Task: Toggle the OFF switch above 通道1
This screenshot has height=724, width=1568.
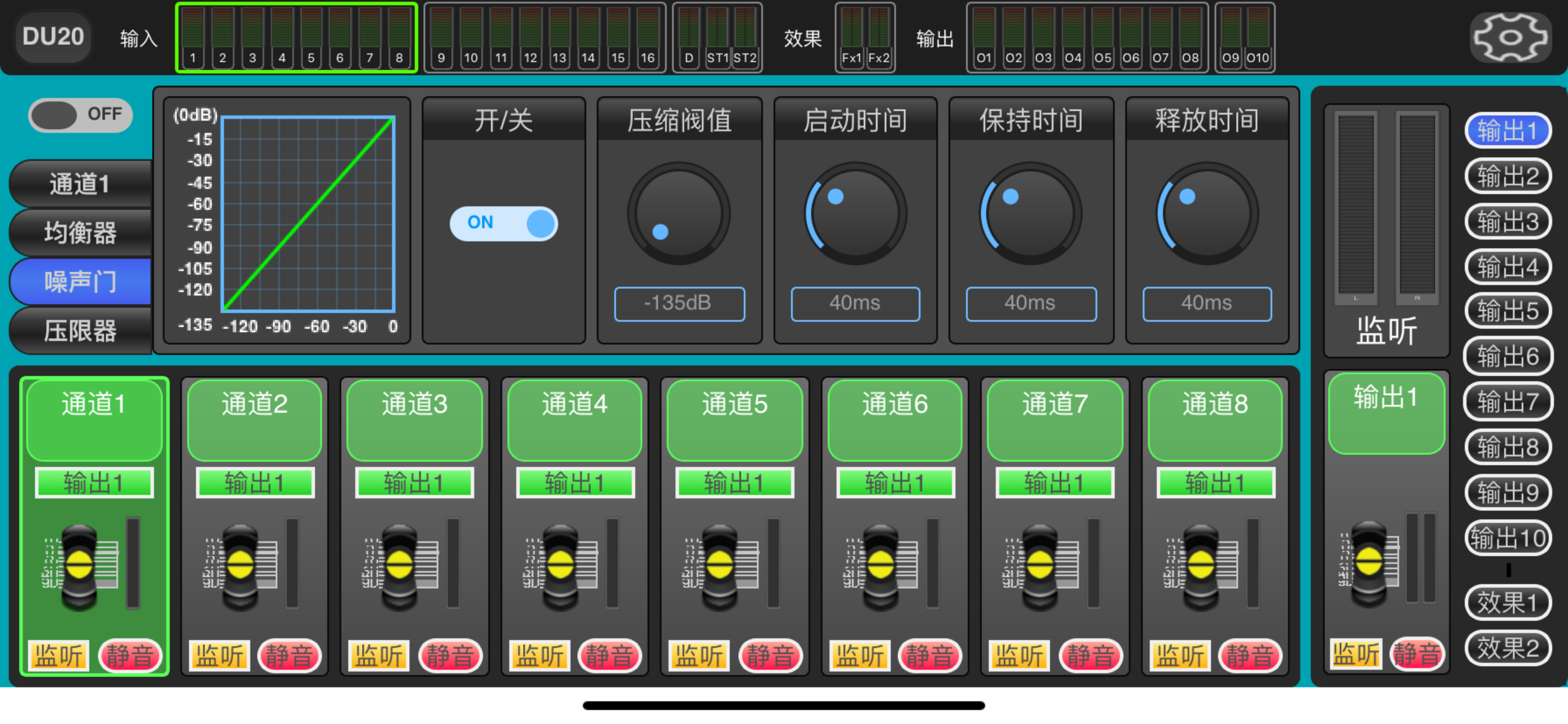Action: [80, 115]
